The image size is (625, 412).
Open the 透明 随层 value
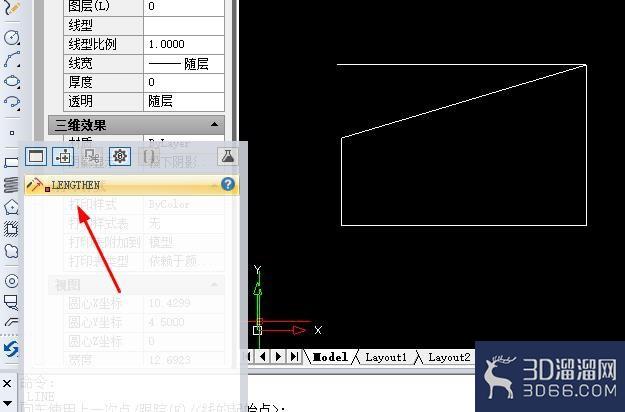(184, 102)
